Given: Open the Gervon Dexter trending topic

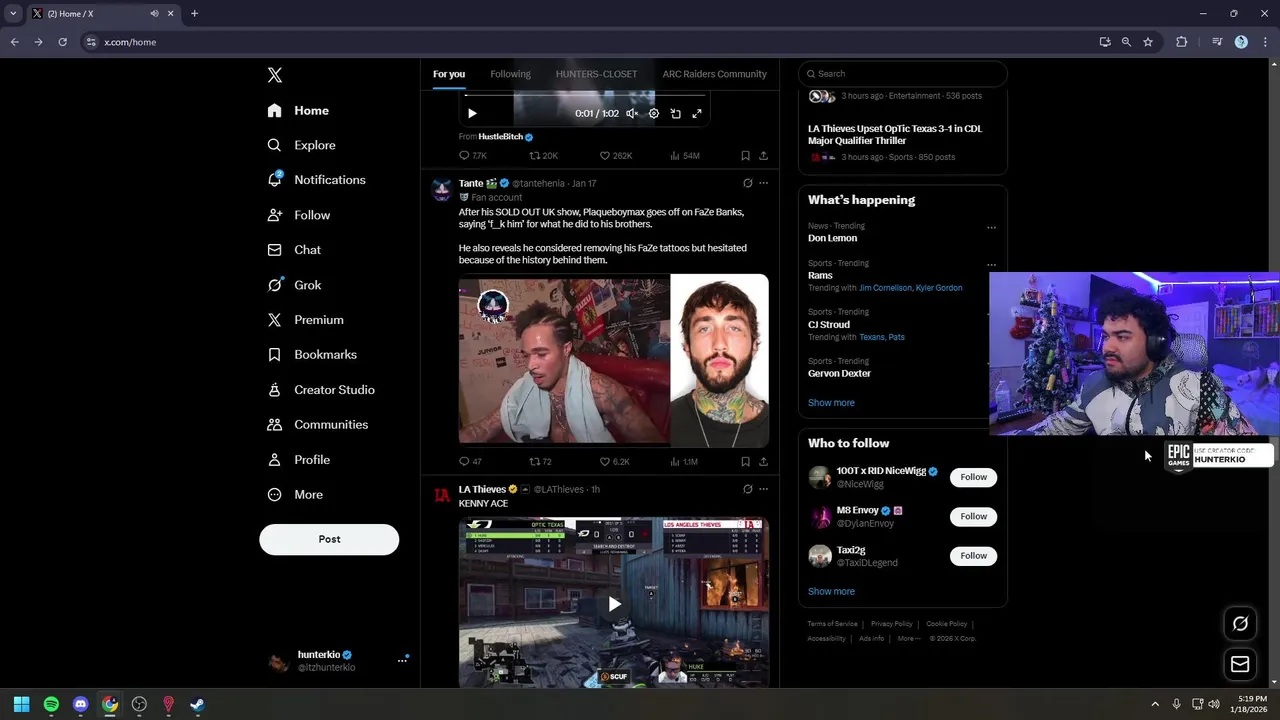Looking at the screenshot, I should click(839, 374).
